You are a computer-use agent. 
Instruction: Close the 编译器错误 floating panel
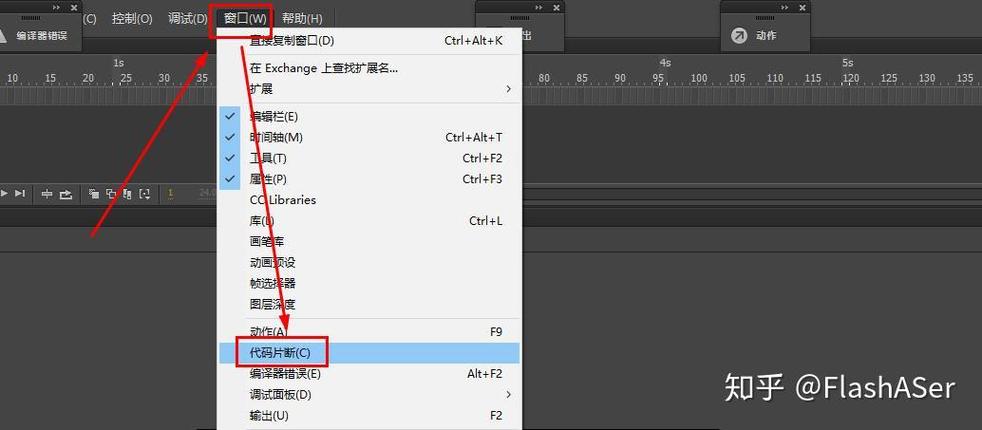coord(75,8)
